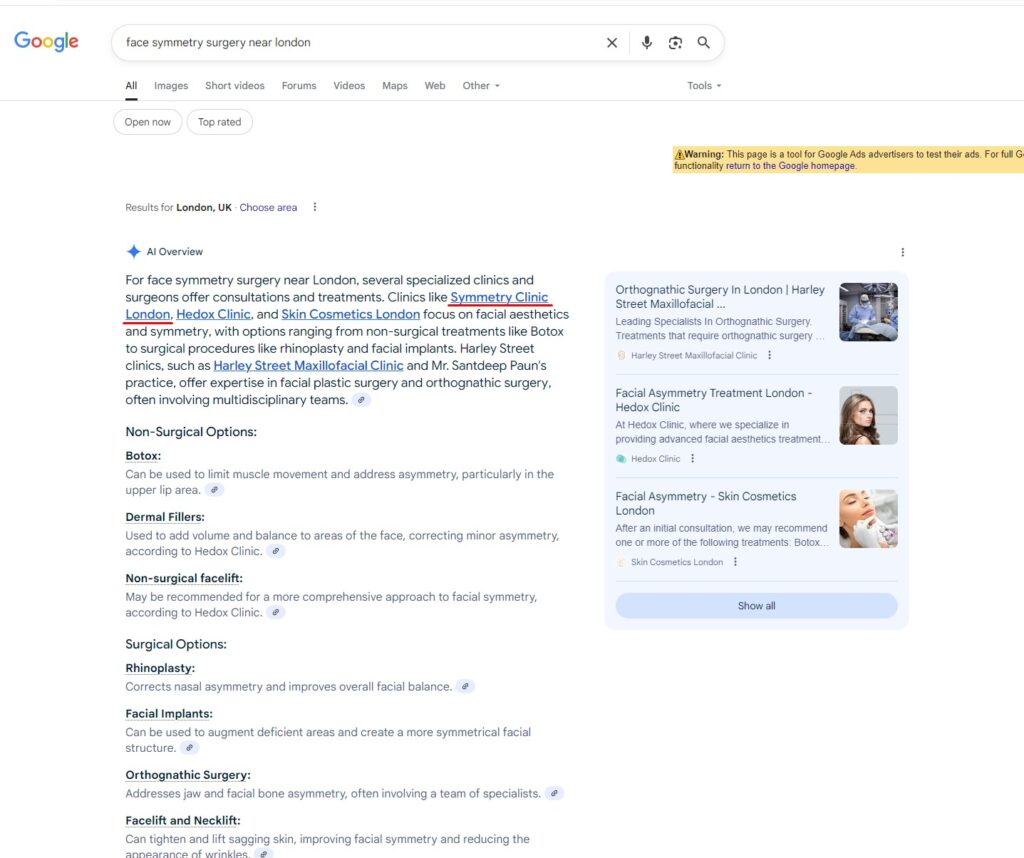Switch to the Maps tab

(394, 86)
